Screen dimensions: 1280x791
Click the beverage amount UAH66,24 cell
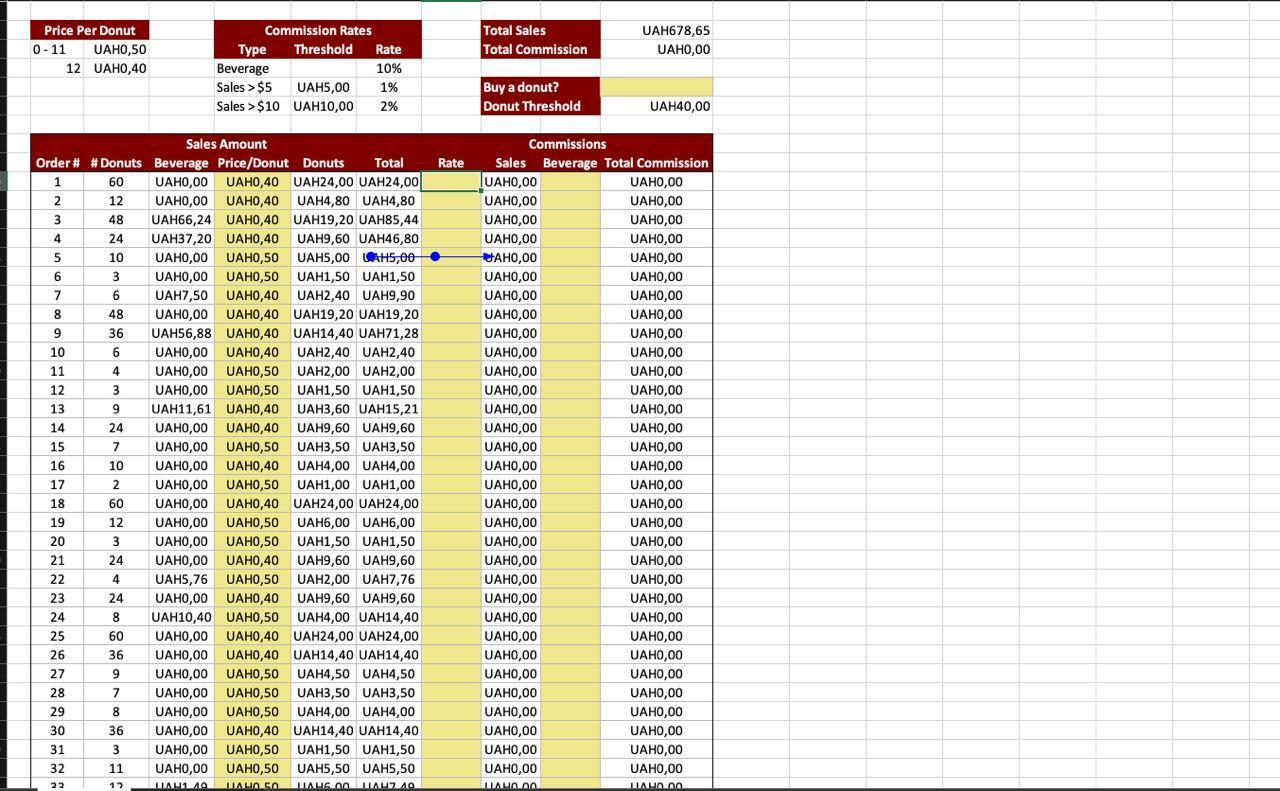coord(181,220)
